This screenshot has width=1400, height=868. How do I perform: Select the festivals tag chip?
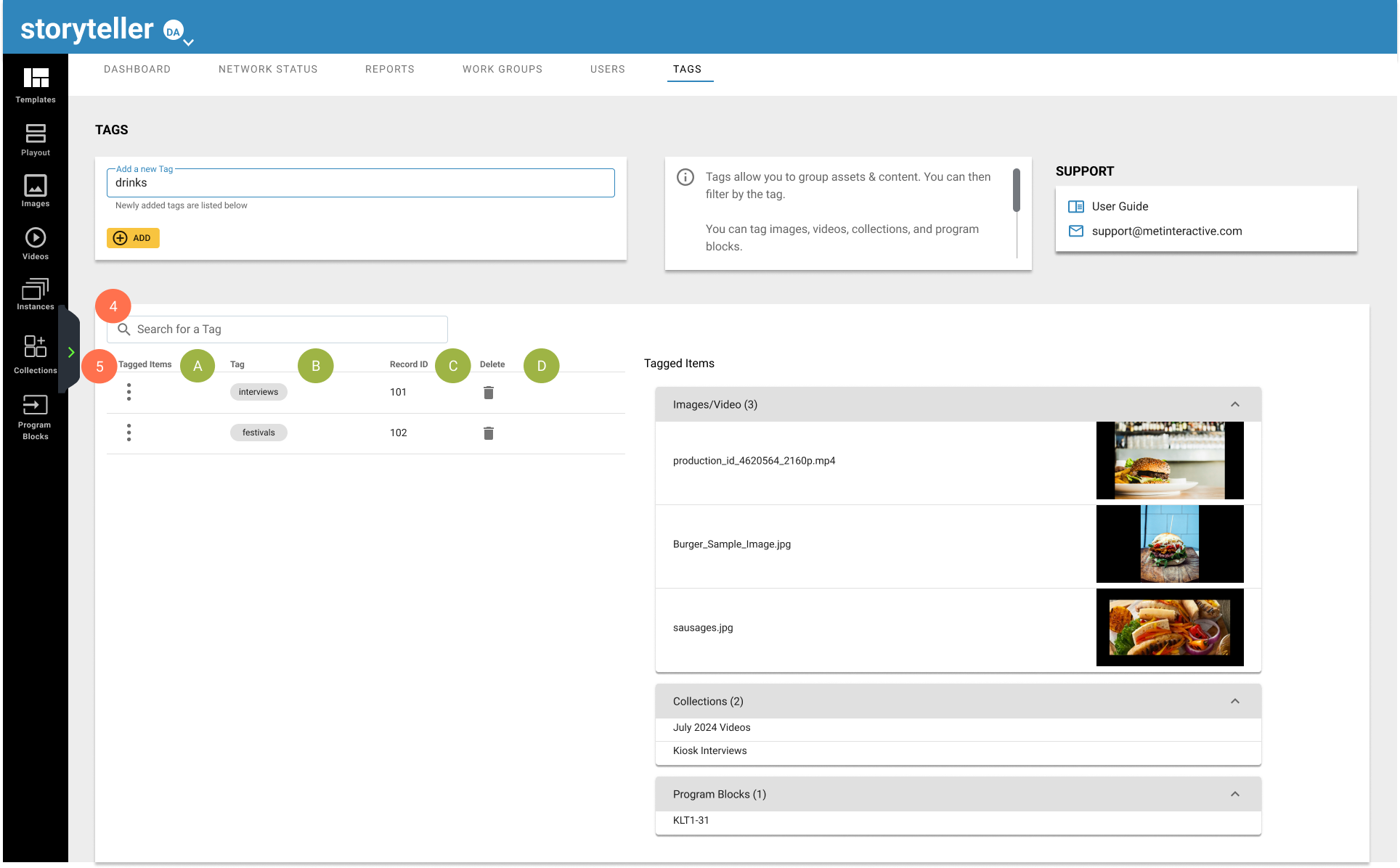[x=259, y=433]
